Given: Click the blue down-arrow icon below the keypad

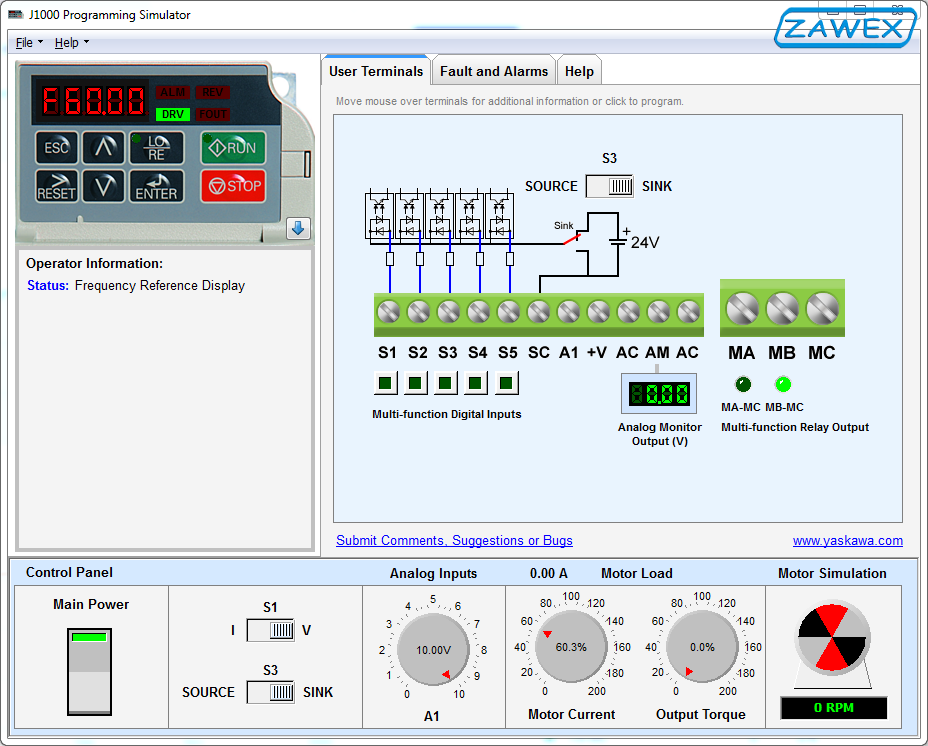Looking at the screenshot, I should pyautogui.click(x=298, y=228).
